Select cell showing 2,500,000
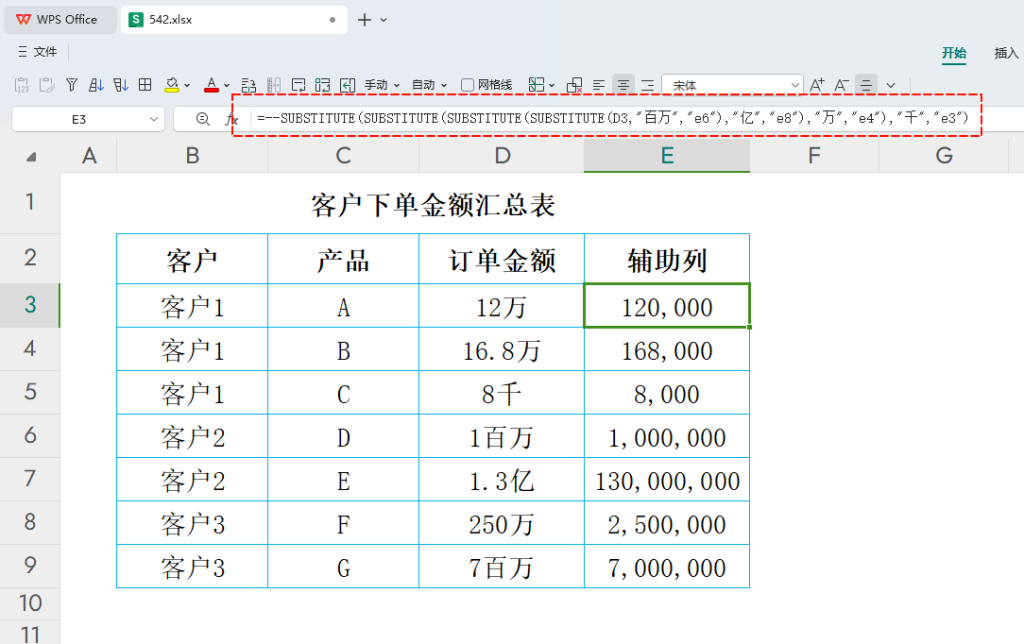The image size is (1024, 644). coord(667,523)
